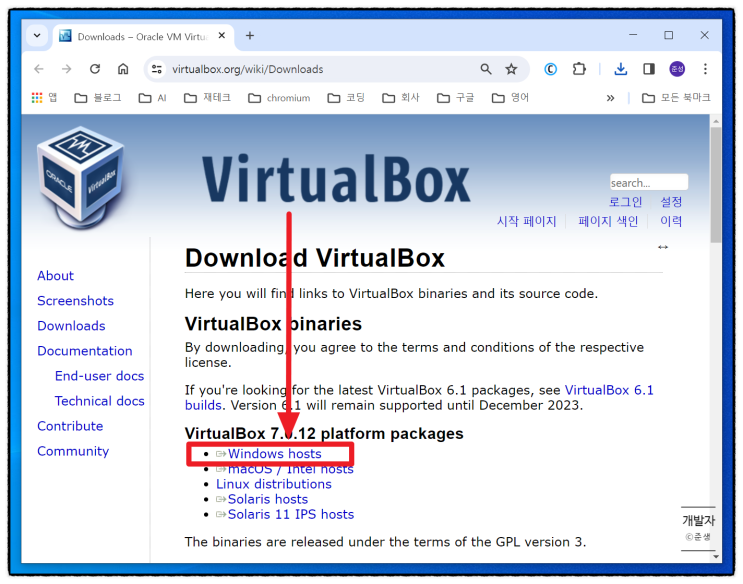Follow the VirtualBox 6.1 builds link
Screen dimensions: 743x584
609,391
